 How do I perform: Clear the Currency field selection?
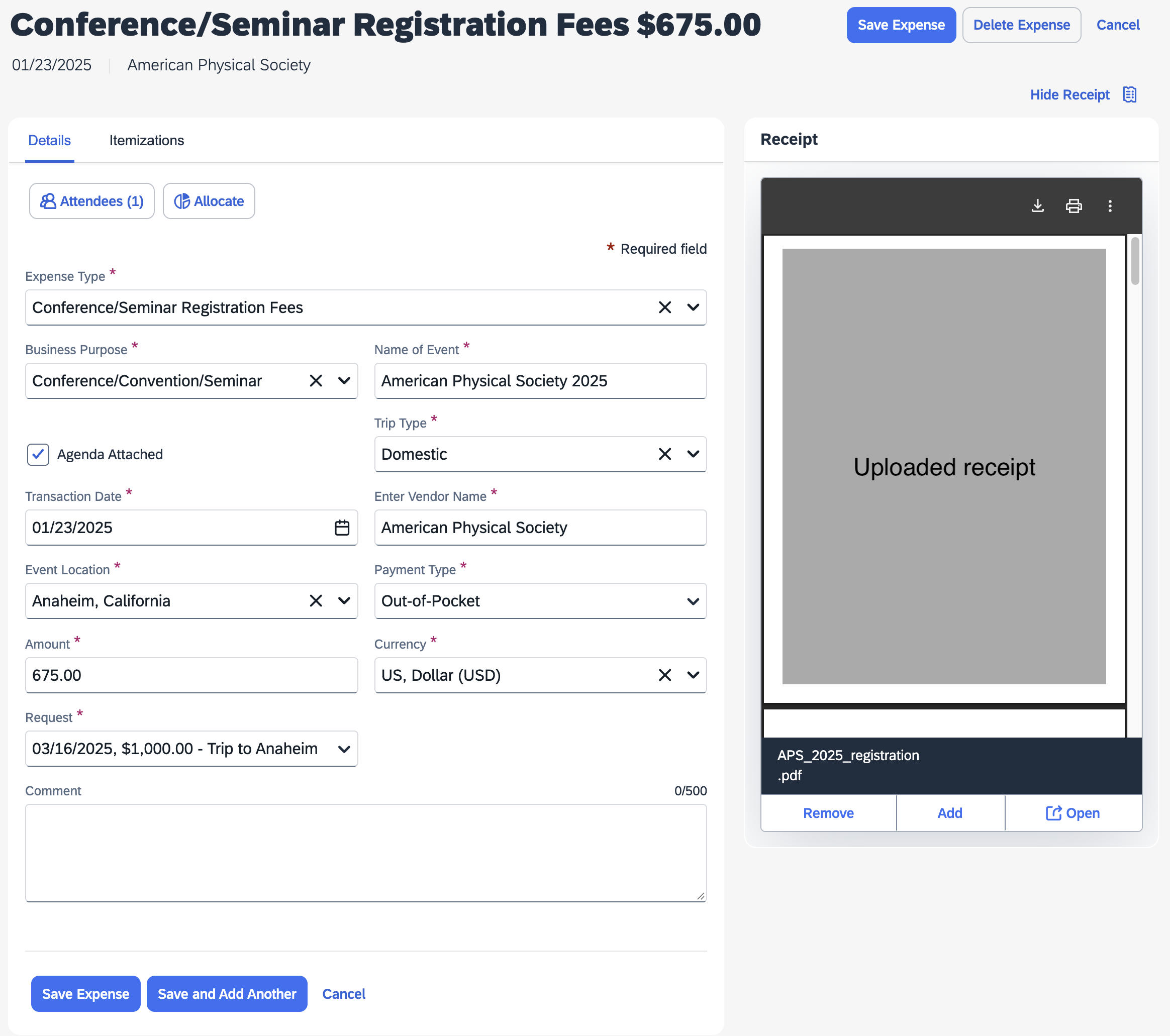point(664,675)
